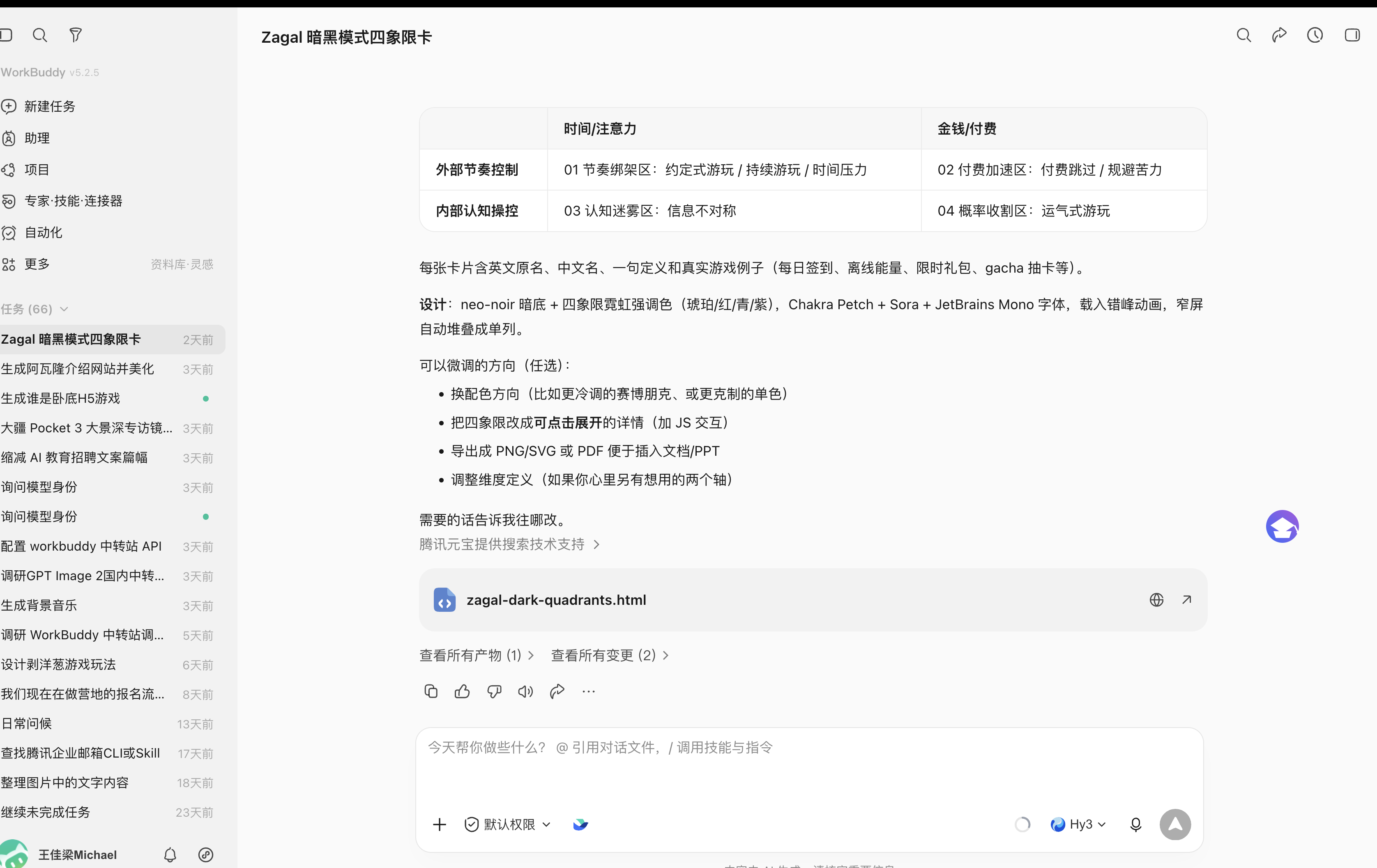
Task: Start voice input with microphone icon
Action: 1136,824
